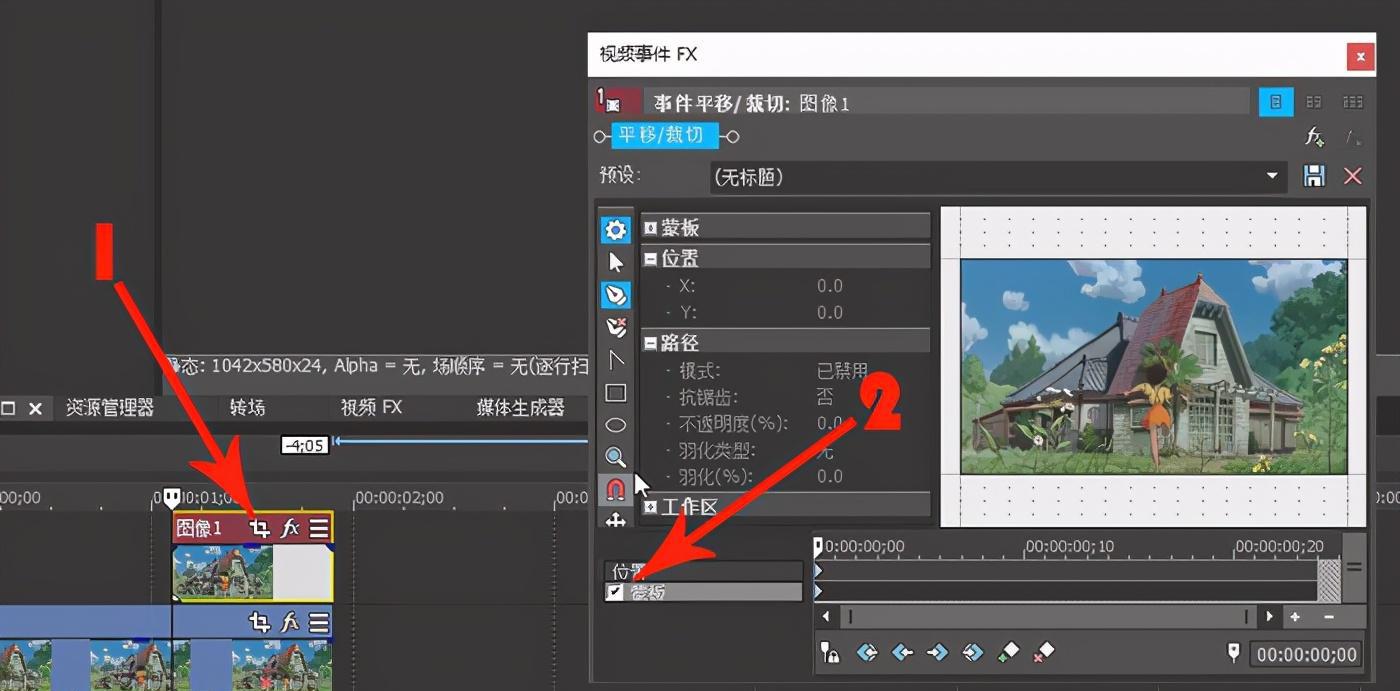Click fx icon on the blue lower clip
This screenshot has width=1400, height=691.
[x=290, y=622]
